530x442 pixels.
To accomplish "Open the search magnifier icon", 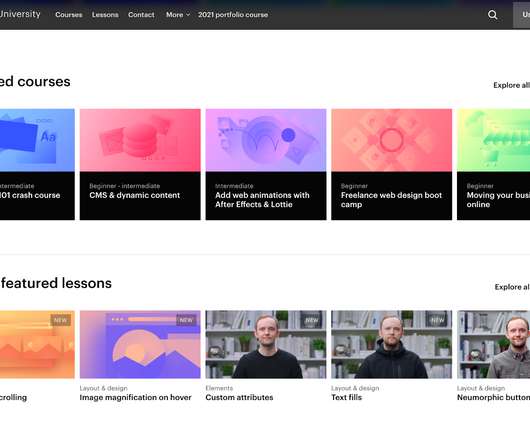I will point(492,15).
